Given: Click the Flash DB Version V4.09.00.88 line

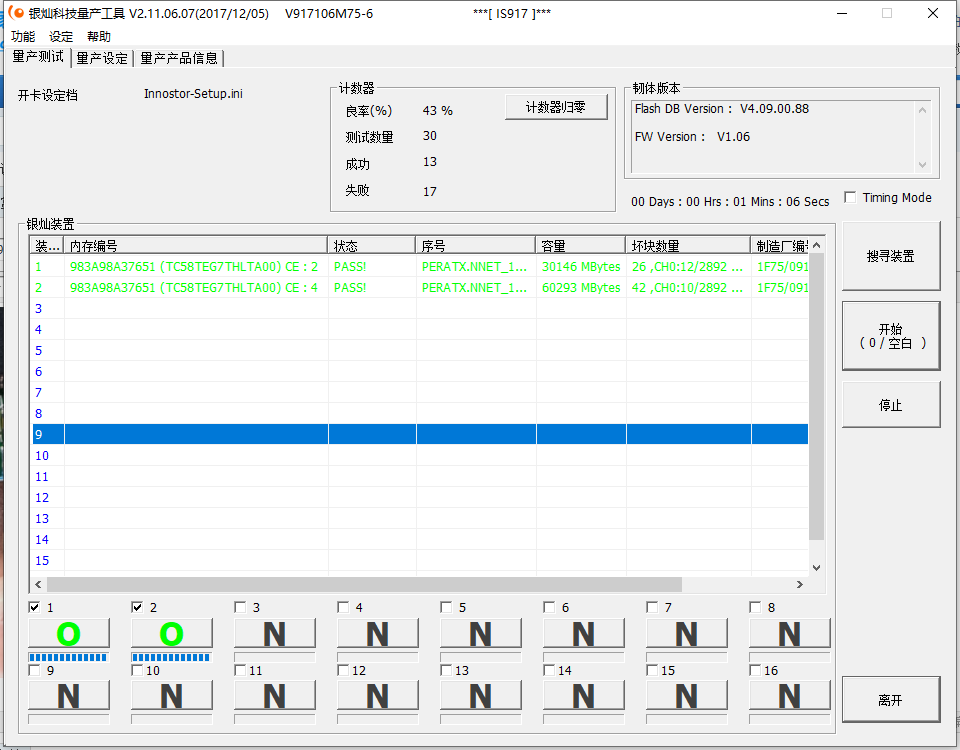Looking at the screenshot, I should (x=722, y=109).
